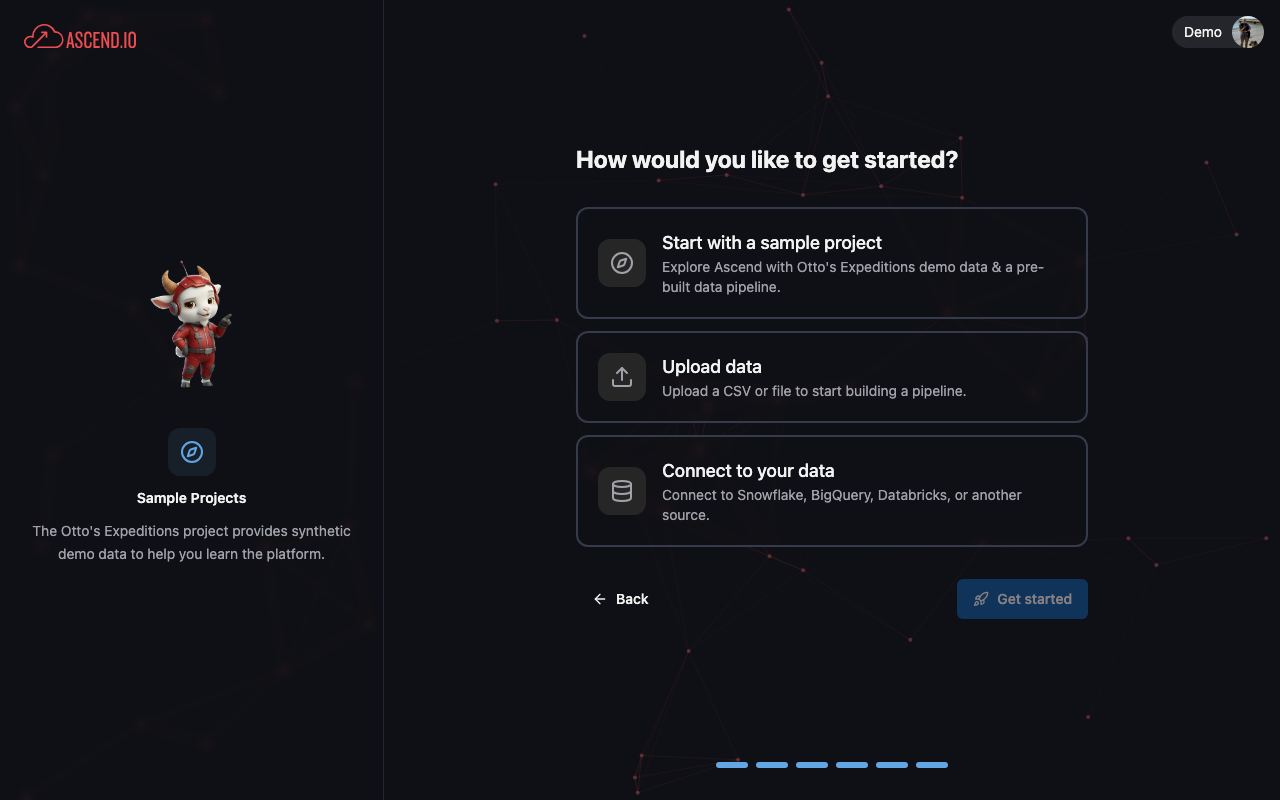Viewport: 1280px width, 800px height.
Task: Click the database icon beside Connect to your data
Action: click(x=621, y=491)
